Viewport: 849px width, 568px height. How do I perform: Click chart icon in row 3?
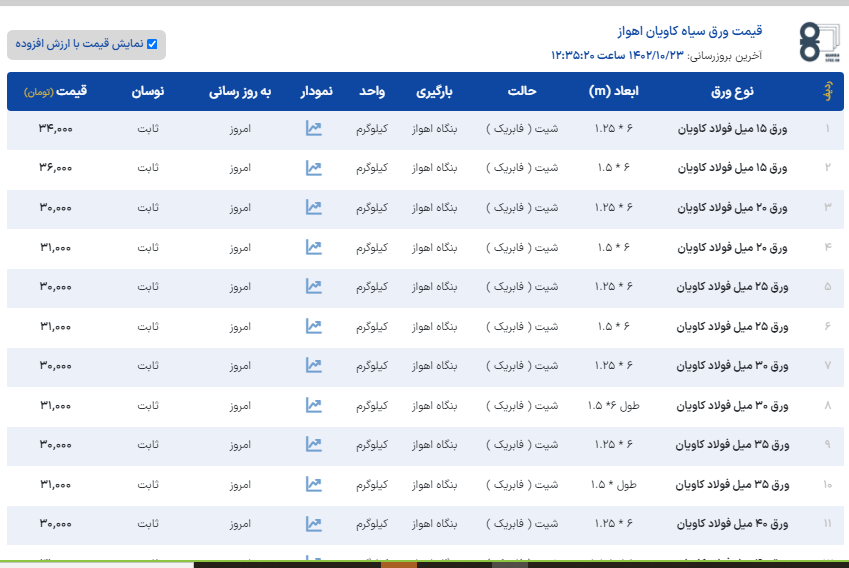313,208
